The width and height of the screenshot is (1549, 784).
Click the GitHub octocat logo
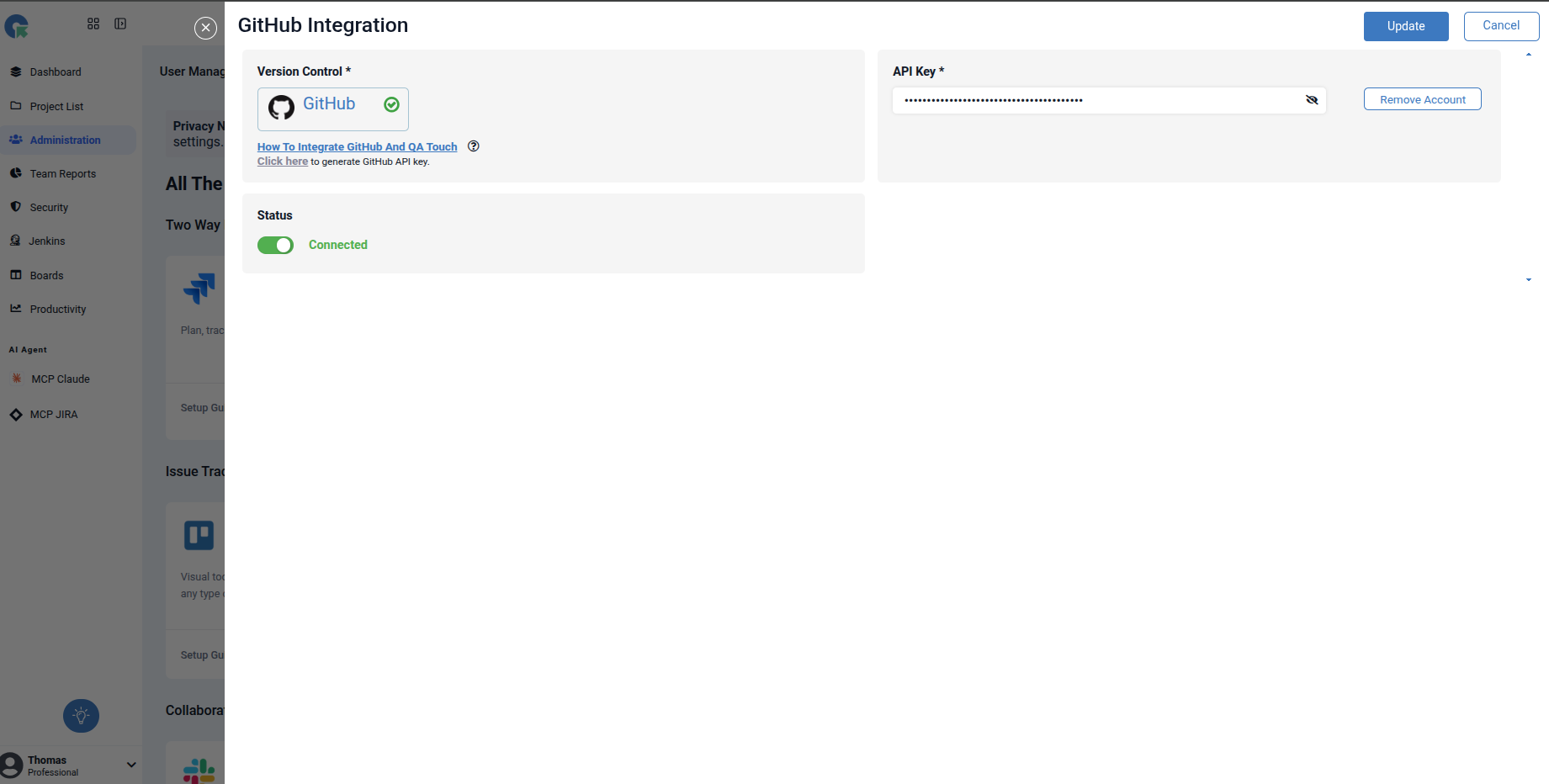click(x=281, y=107)
